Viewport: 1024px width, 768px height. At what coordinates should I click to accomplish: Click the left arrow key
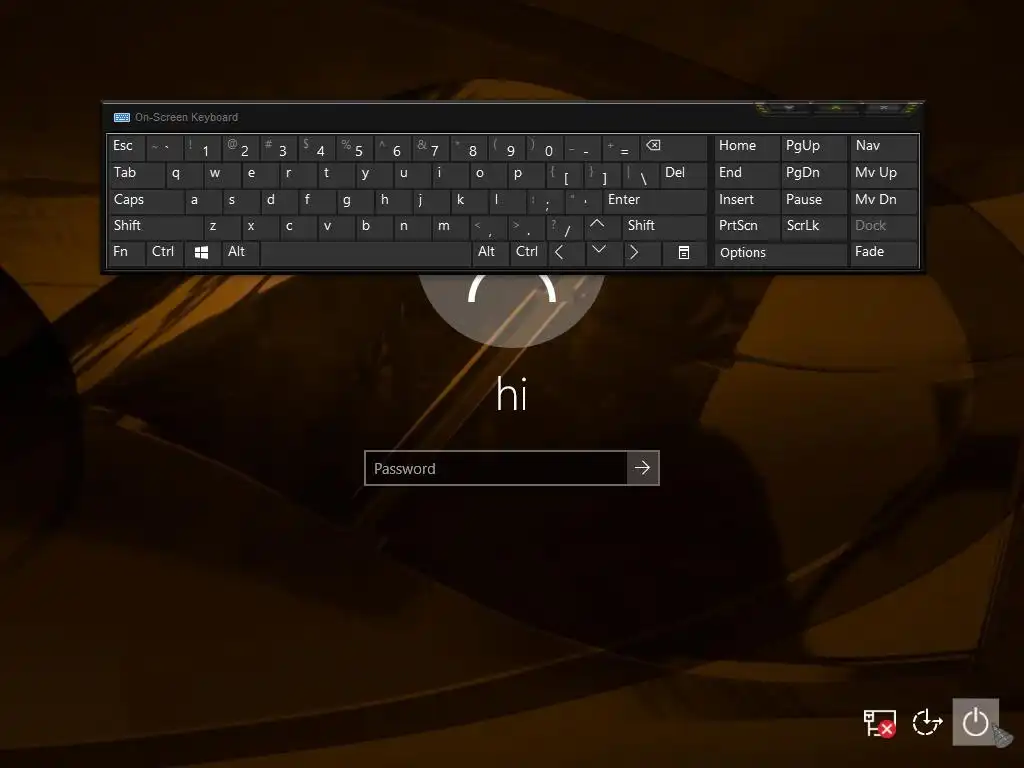click(x=559, y=252)
